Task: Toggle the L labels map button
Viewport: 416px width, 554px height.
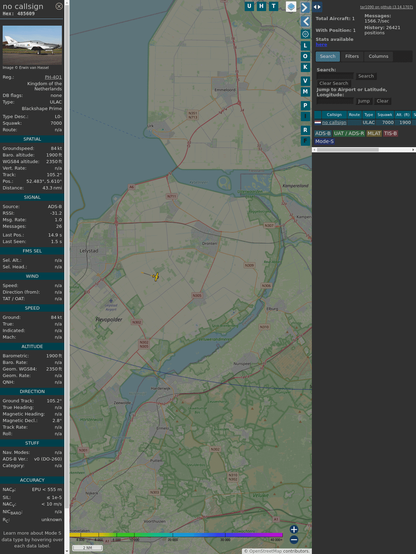Action: pyautogui.click(x=305, y=45)
